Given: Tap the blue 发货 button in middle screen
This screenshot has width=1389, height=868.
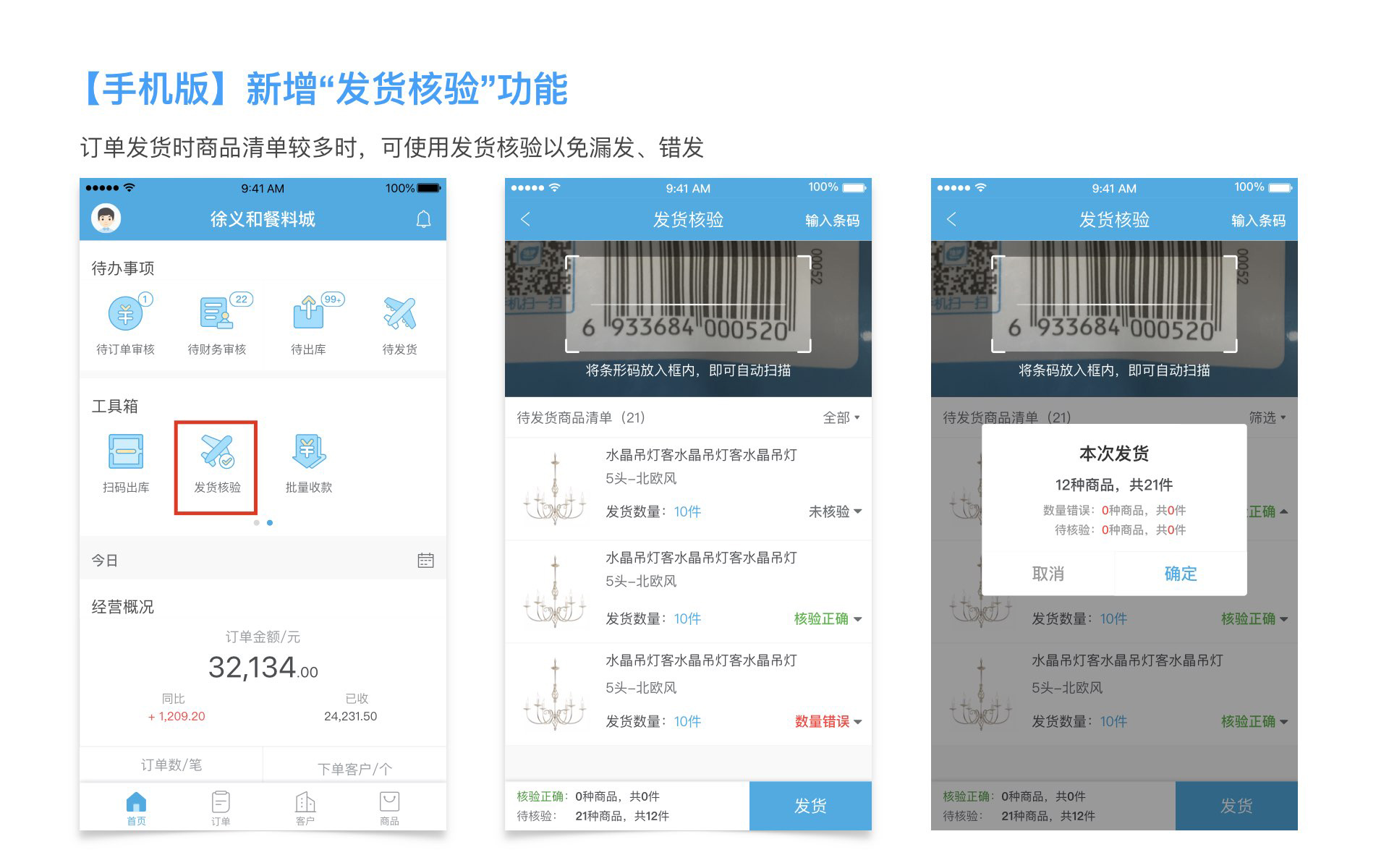Looking at the screenshot, I should (810, 806).
